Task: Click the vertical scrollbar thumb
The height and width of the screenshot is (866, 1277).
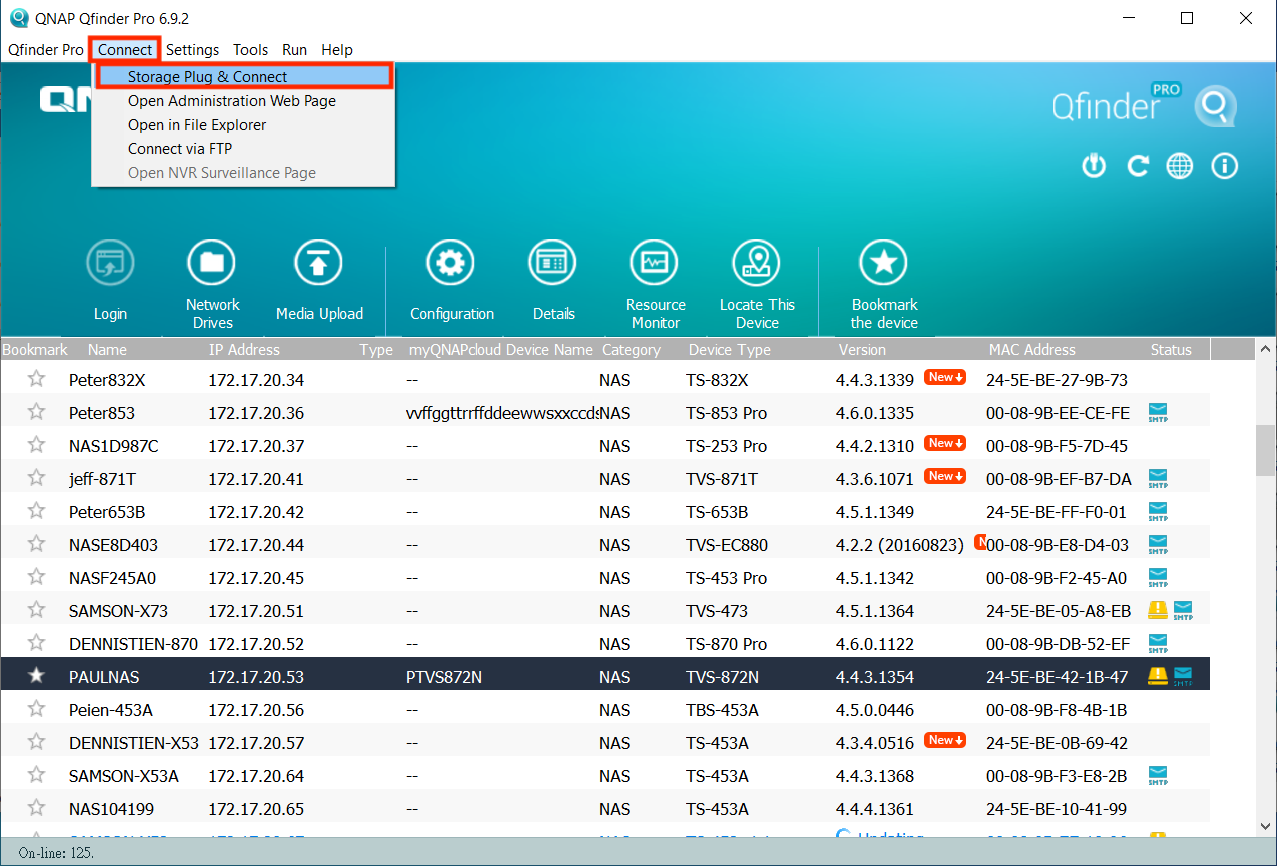Action: (1265, 452)
